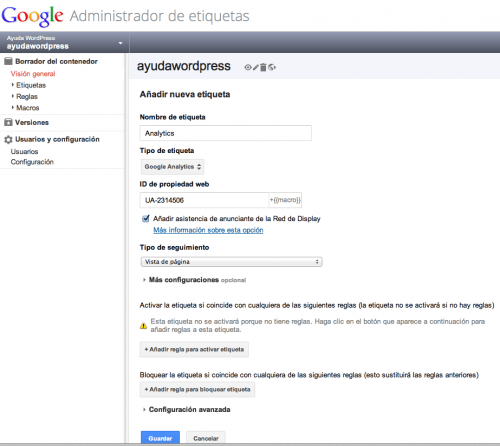
Task: Click the Administrador de etiquetas title
Action: coord(160,16)
